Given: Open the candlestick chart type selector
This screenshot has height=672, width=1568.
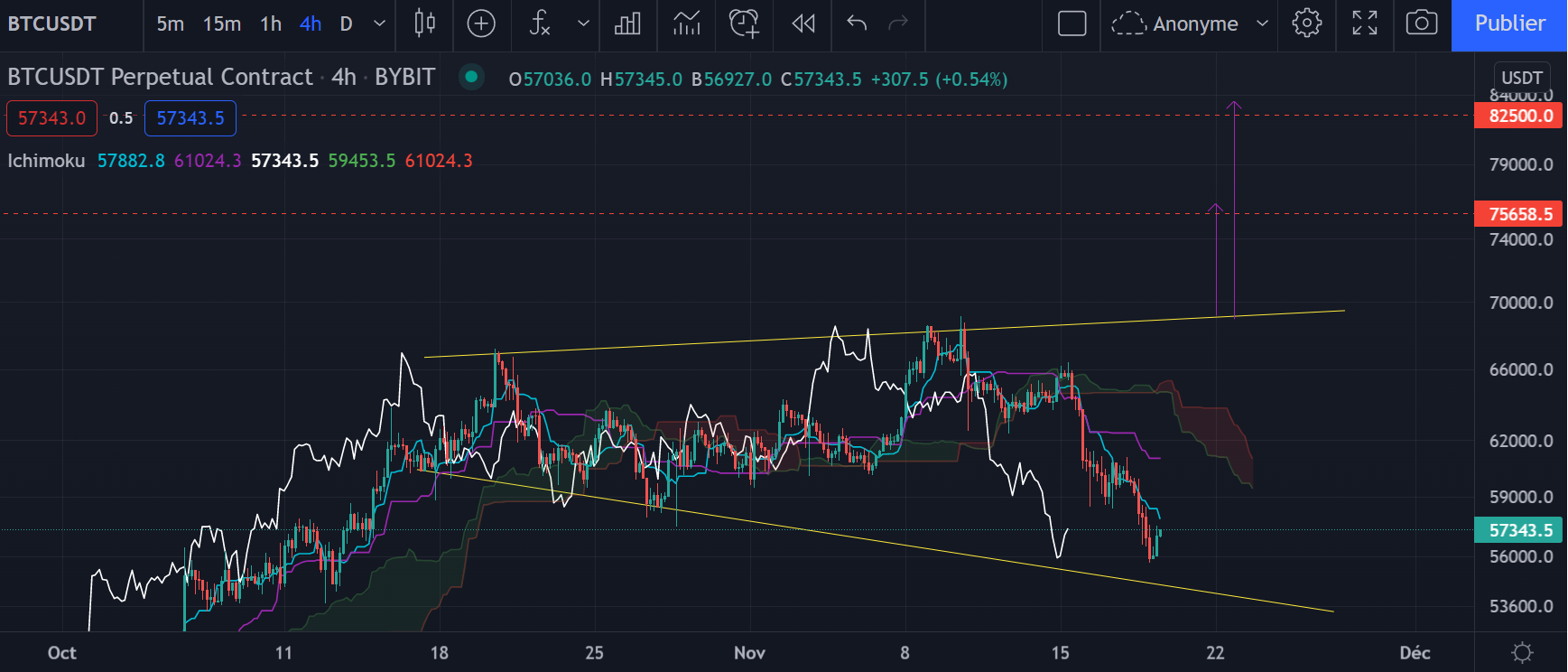Looking at the screenshot, I should click(x=424, y=23).
